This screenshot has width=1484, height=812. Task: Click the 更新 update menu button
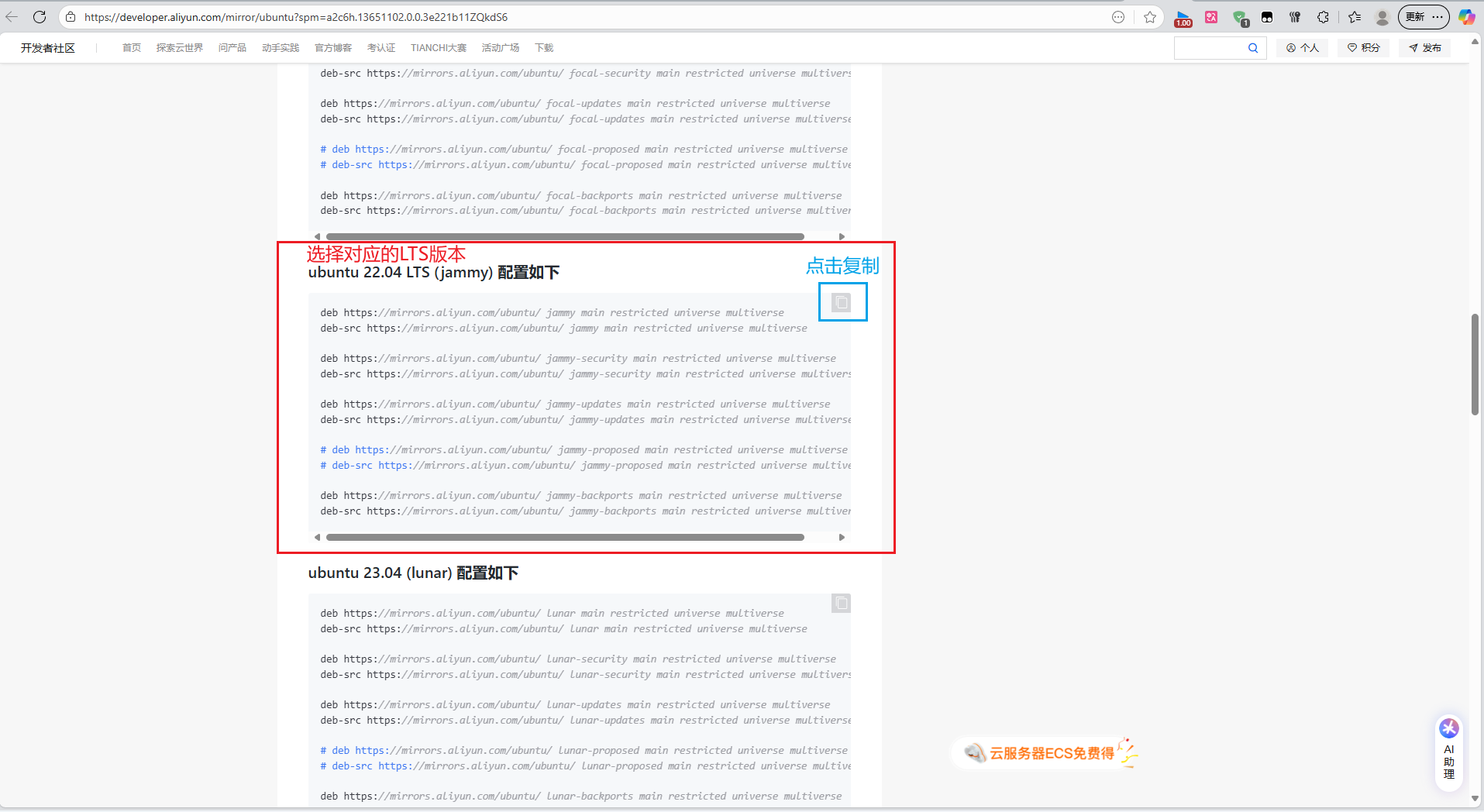click(1424, 17)
